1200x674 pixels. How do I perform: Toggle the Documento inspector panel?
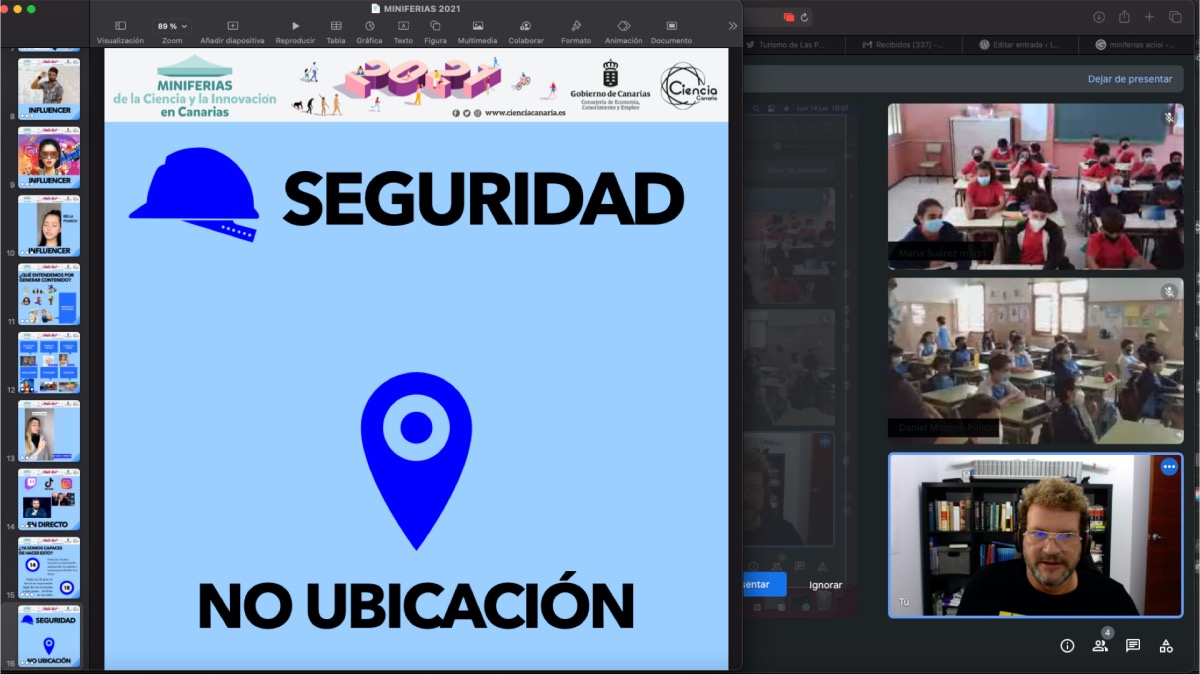(x=671, y=26)
